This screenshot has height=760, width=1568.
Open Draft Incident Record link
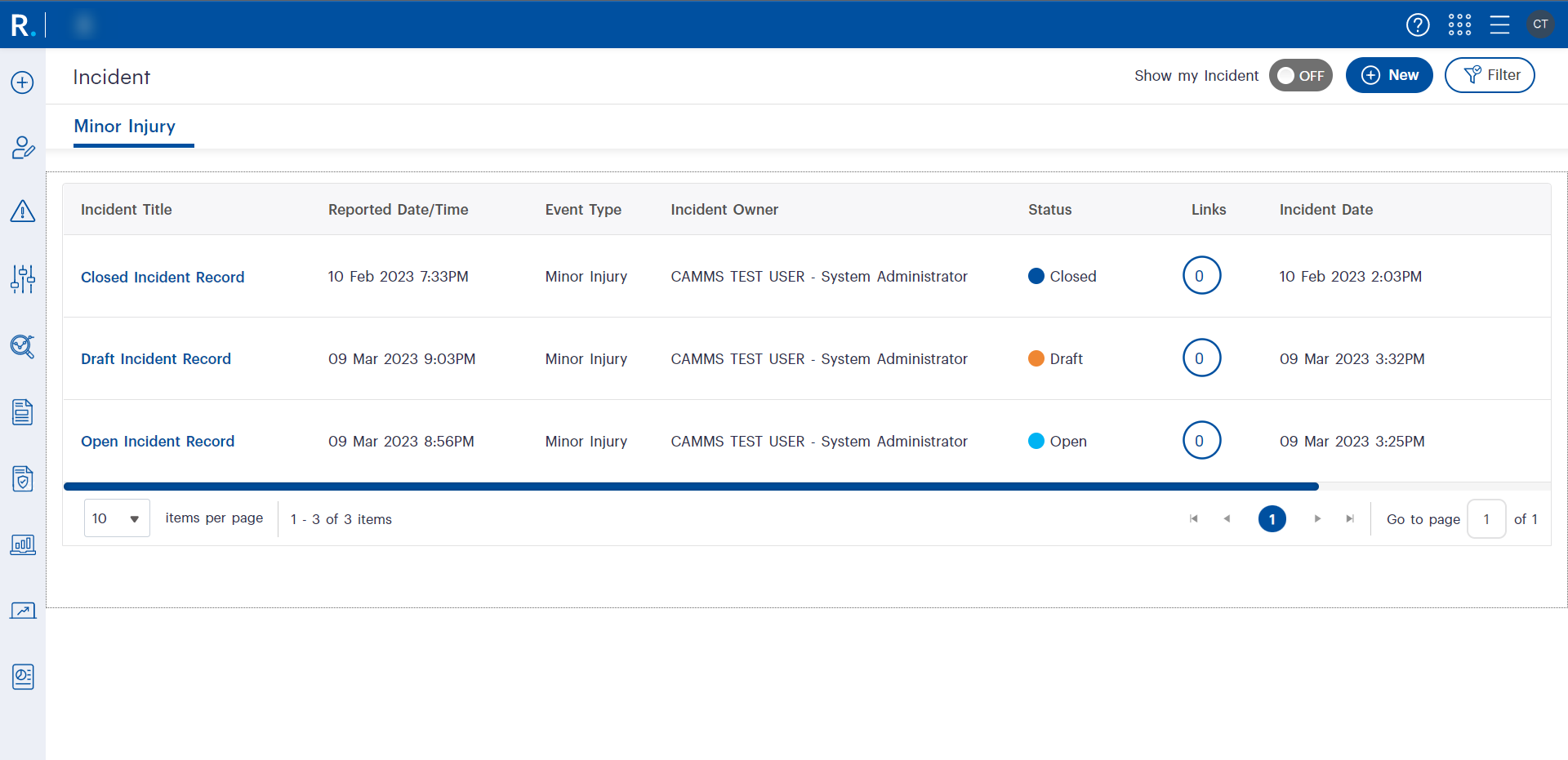click(156, 359)
